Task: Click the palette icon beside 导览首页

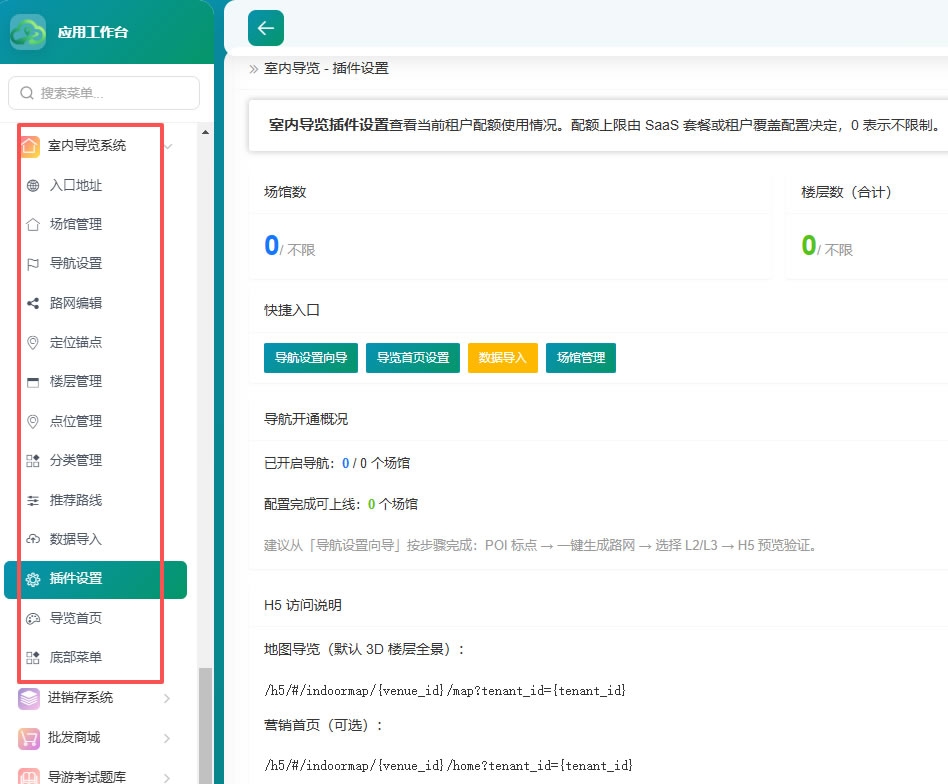Action: point(33,618)
